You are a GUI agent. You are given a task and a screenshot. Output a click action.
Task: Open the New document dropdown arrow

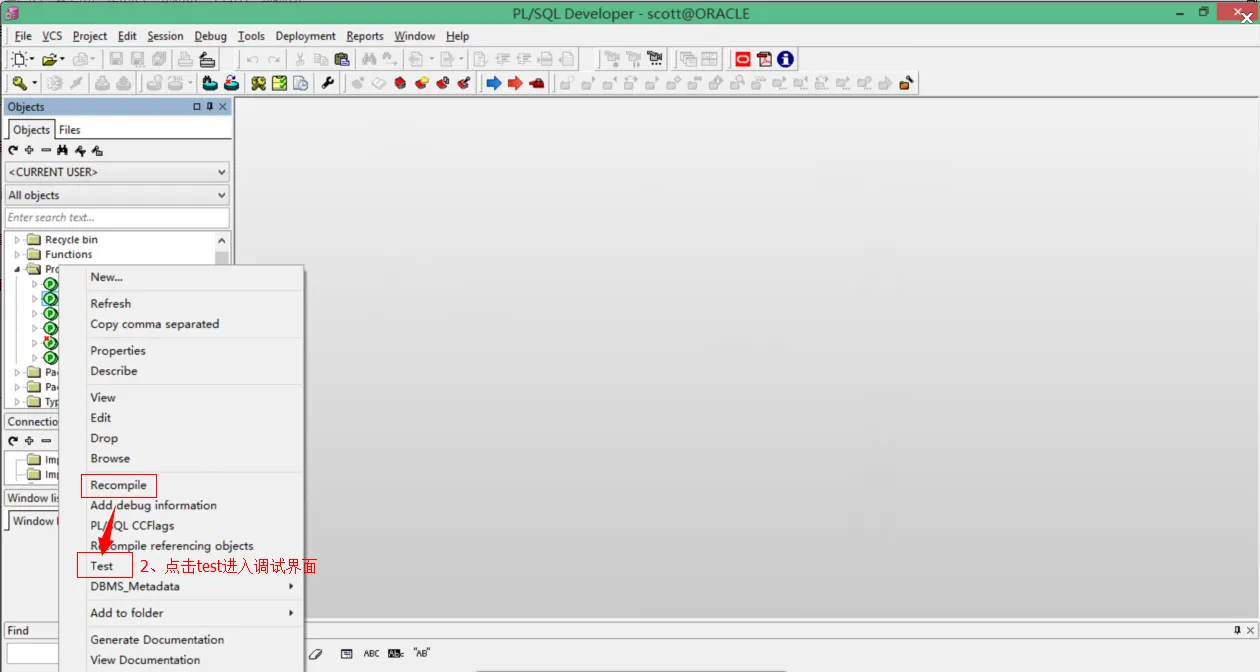(32, 60)
